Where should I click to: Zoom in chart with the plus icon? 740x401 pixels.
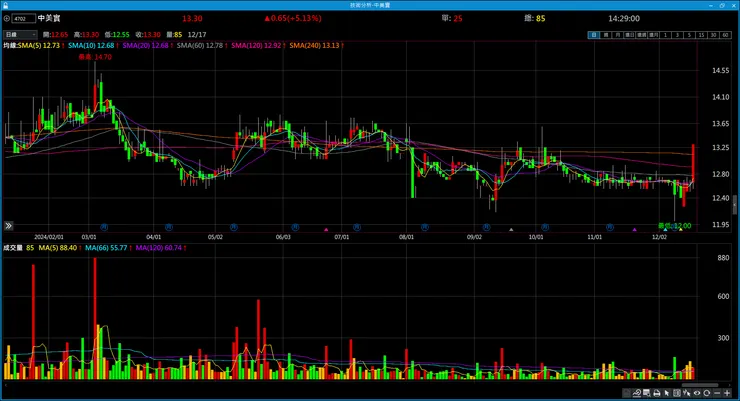pos(727,393)
